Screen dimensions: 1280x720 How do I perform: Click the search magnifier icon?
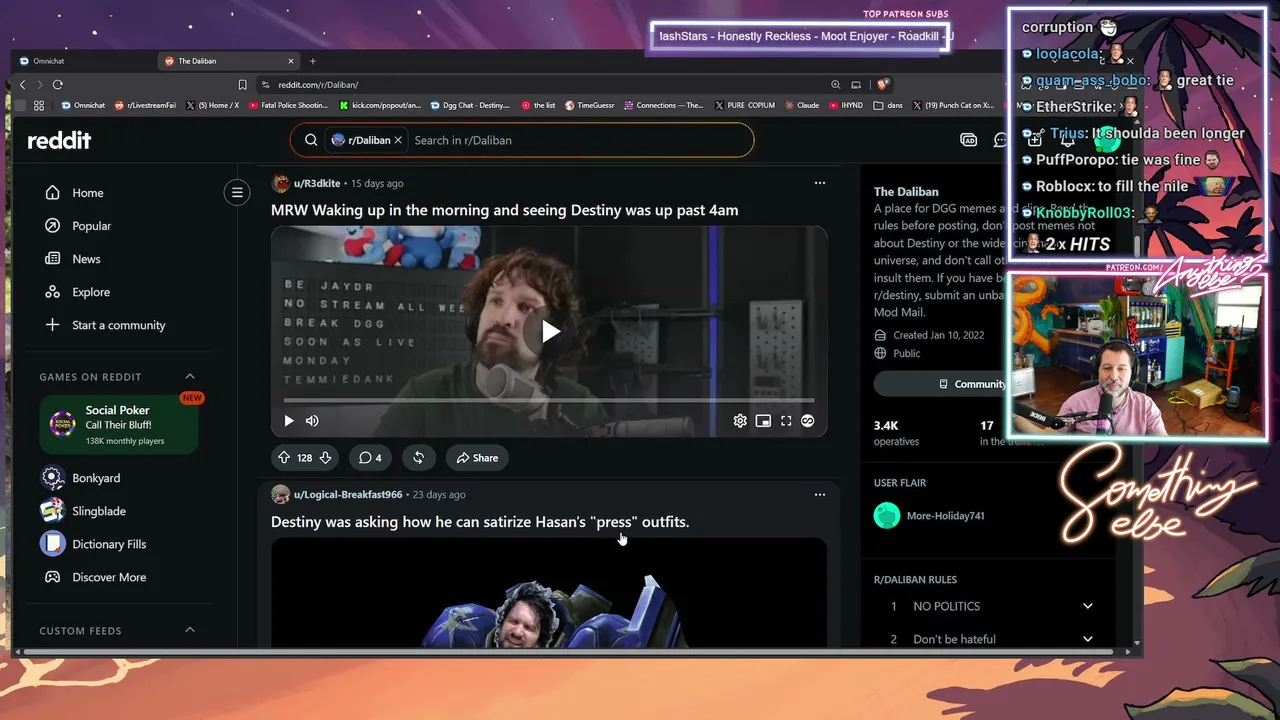point(311,140)
